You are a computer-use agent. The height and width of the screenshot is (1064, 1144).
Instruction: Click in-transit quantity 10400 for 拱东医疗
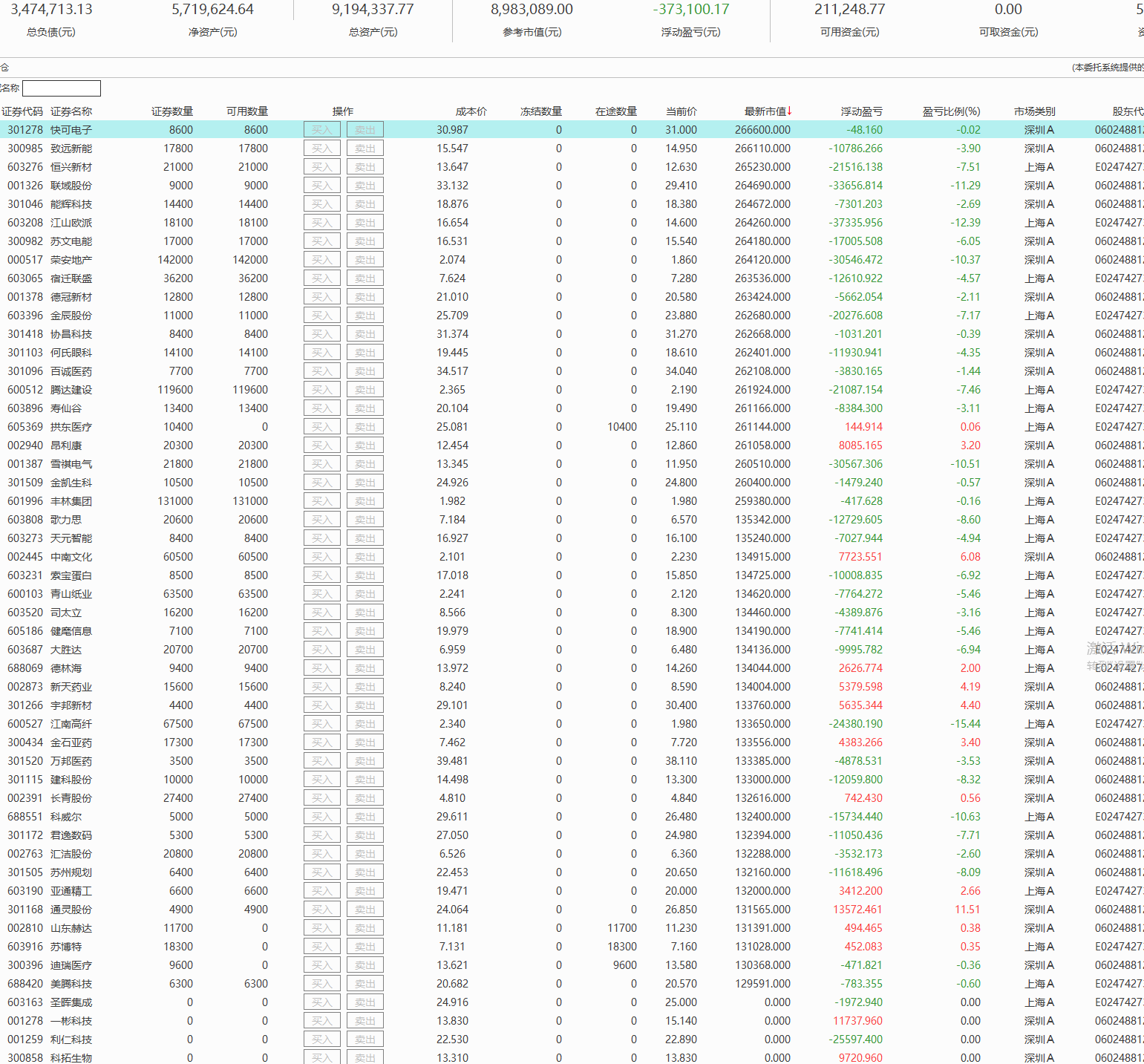point(622,427)
